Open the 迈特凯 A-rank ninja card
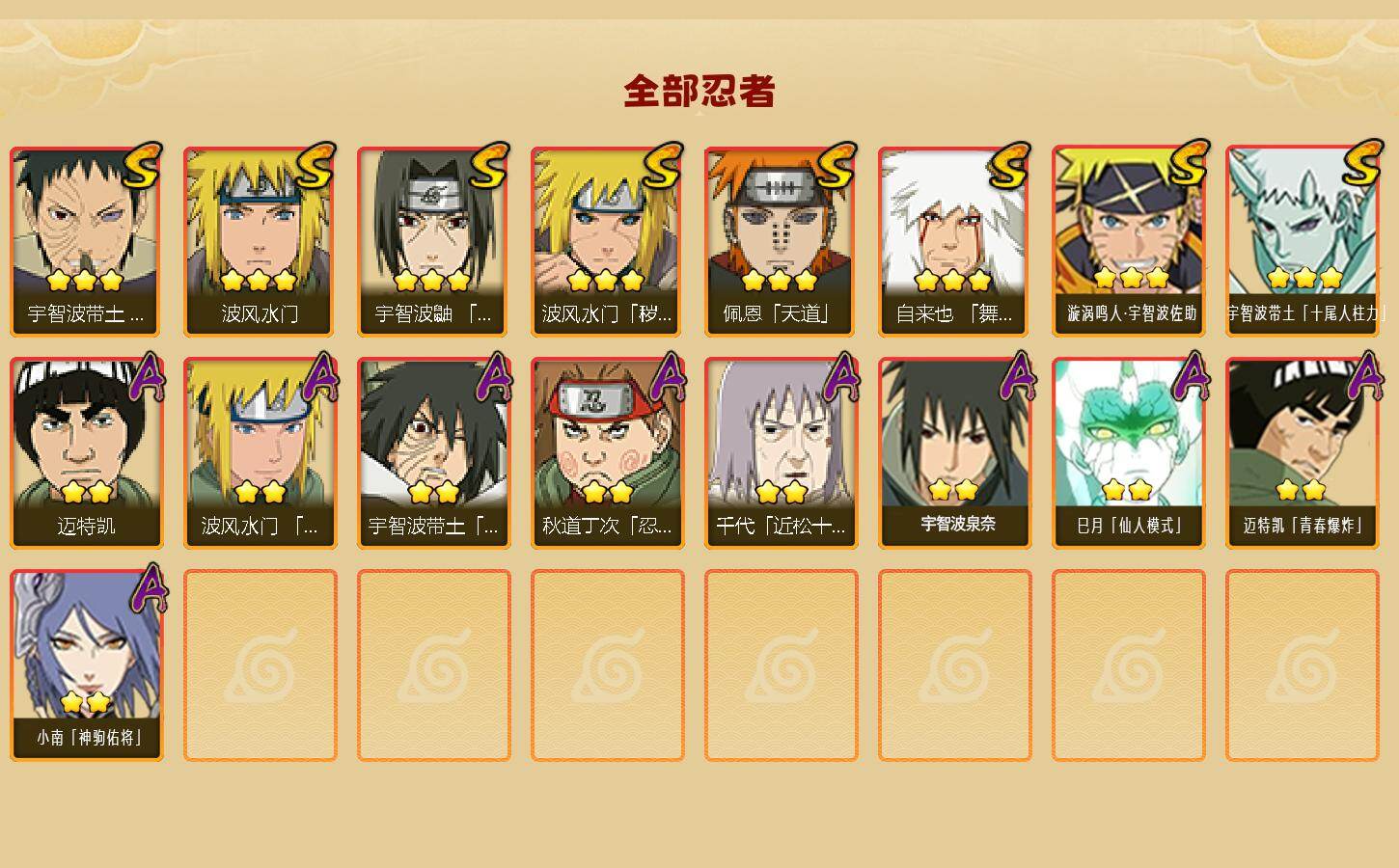This screenshot has width=1399, height=868. click(x=86, y=453)
